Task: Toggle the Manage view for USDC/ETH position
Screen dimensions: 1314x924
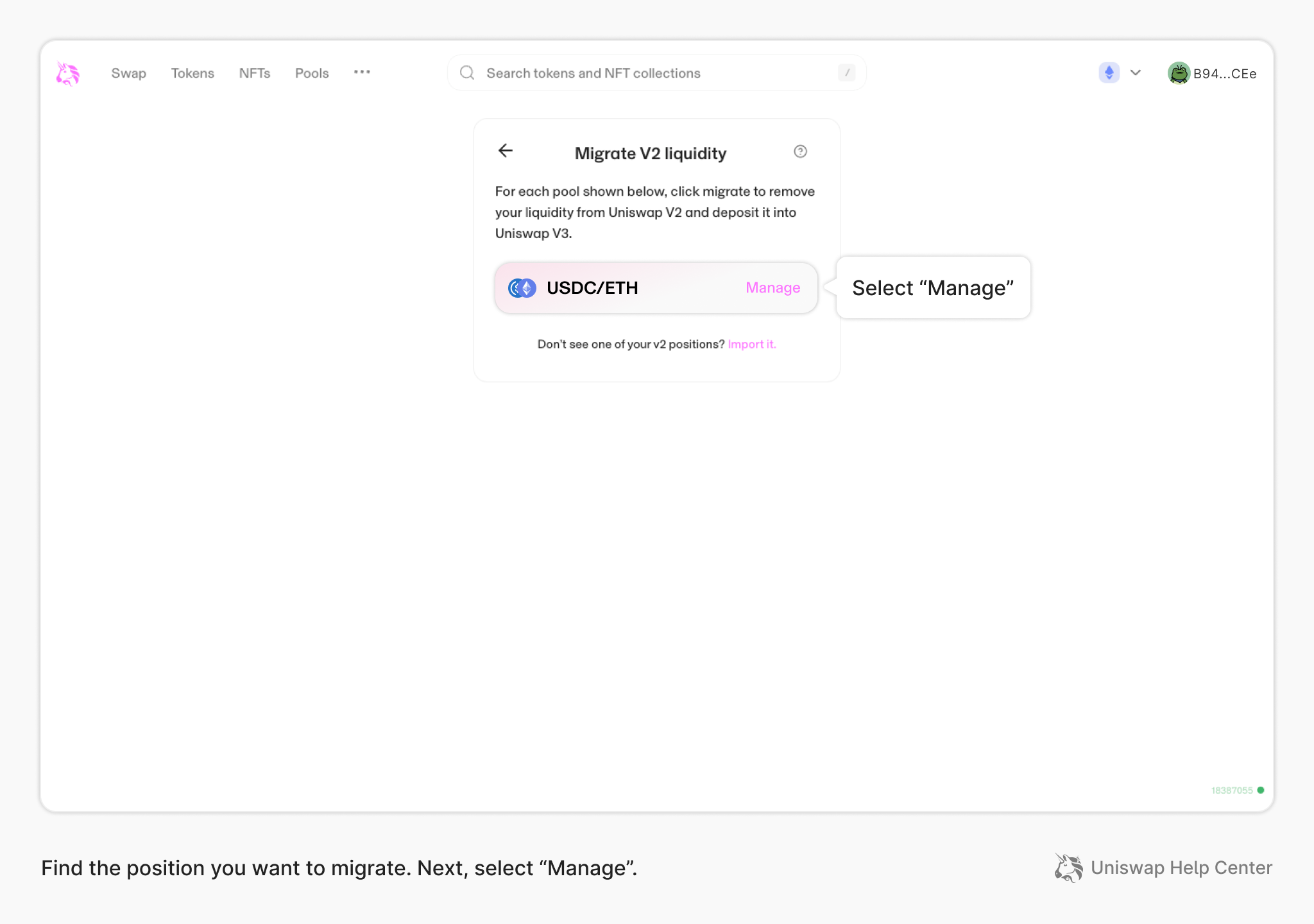Action: pos(772,287)
